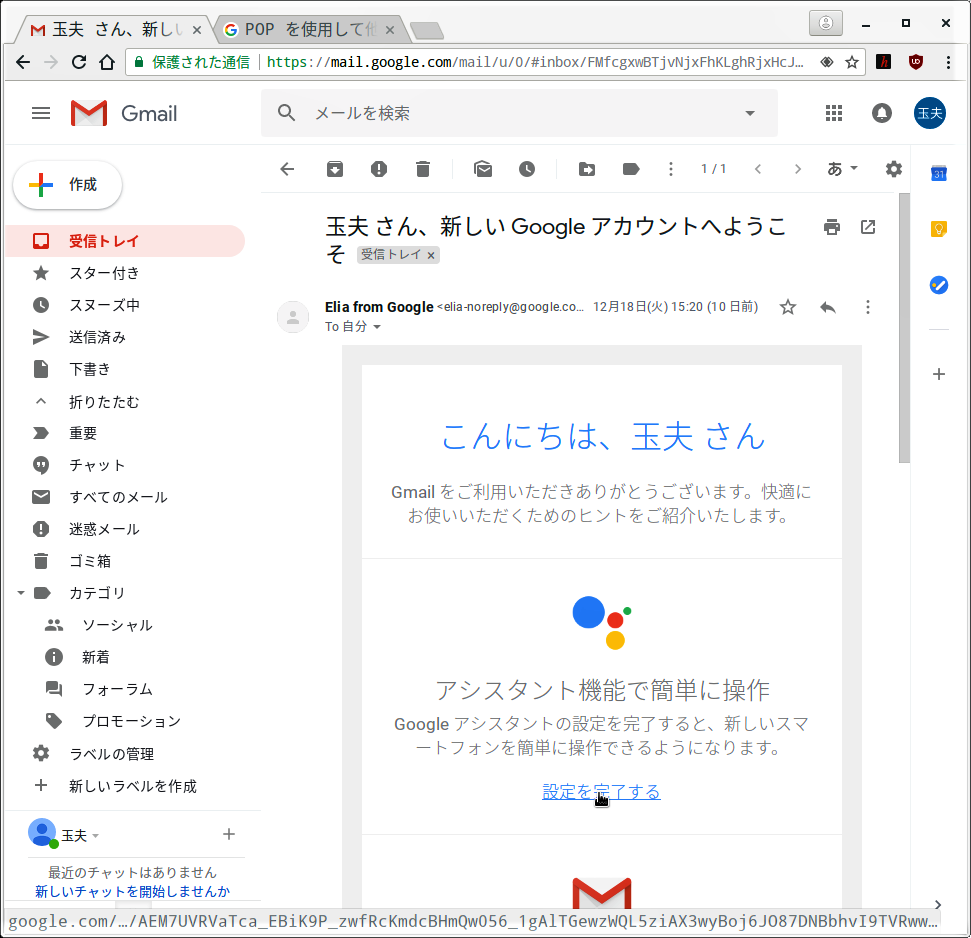Apply a label using the label icon
Image resolution: width=971 pixels, height=938 pixels.
coord(631,169)
